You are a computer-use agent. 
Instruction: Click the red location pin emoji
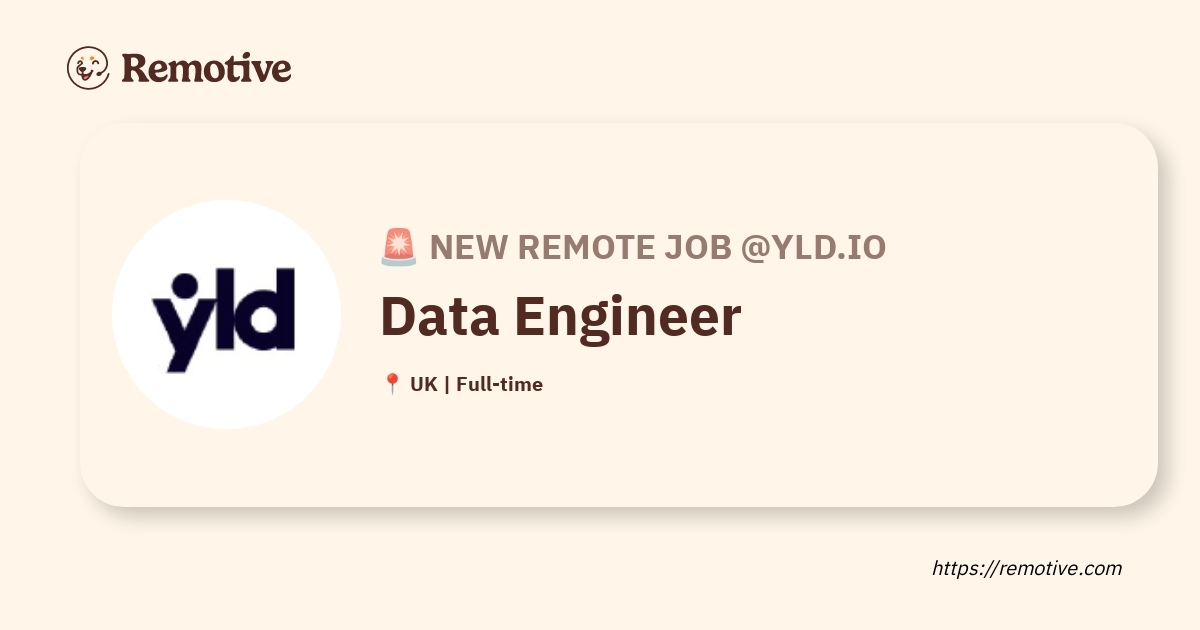click(x=392, y=384)
